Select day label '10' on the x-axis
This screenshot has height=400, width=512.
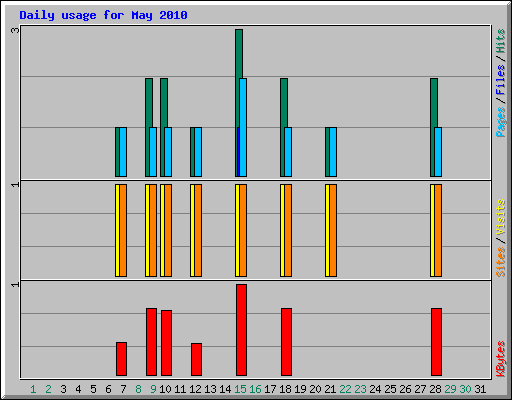(165, 389)
